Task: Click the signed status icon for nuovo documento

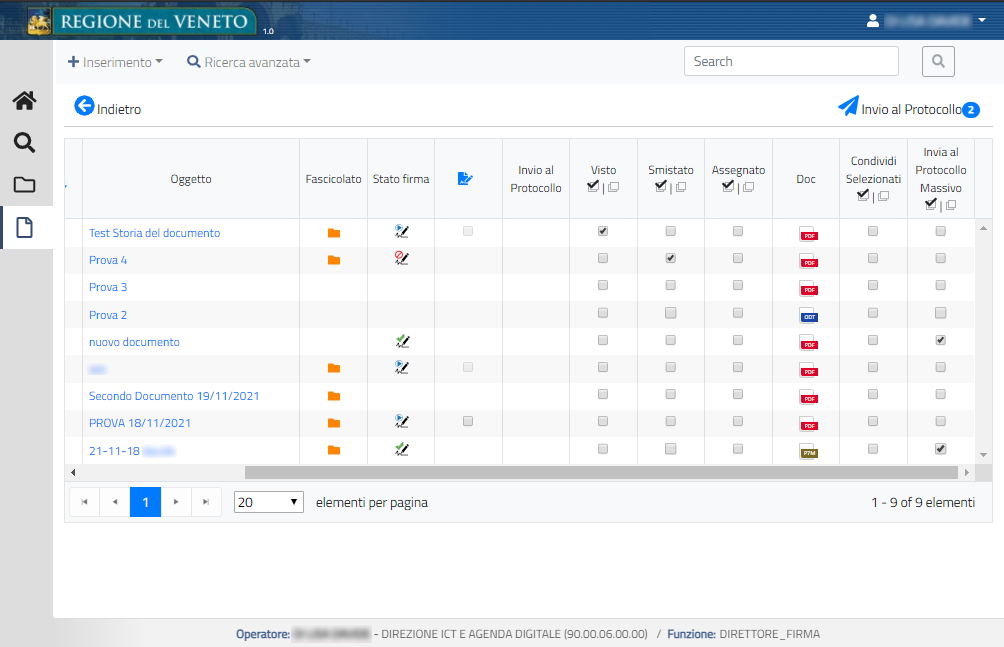Action: pyautogui.click(x=401, y=341)
